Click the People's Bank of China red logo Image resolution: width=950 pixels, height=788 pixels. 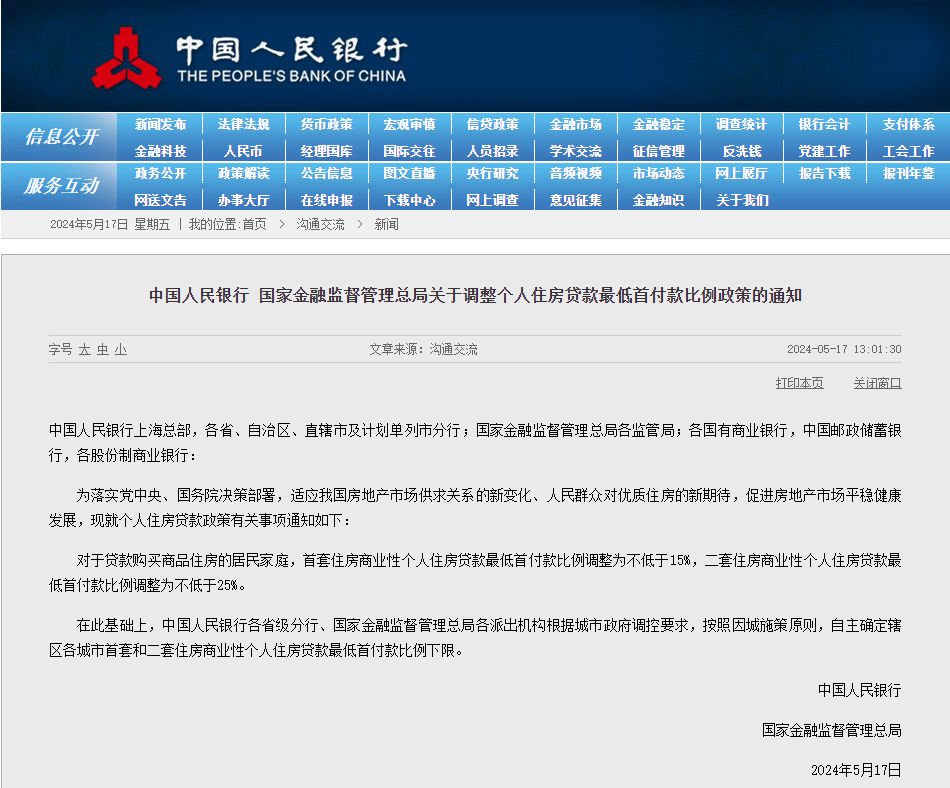(x=126, y=59)
